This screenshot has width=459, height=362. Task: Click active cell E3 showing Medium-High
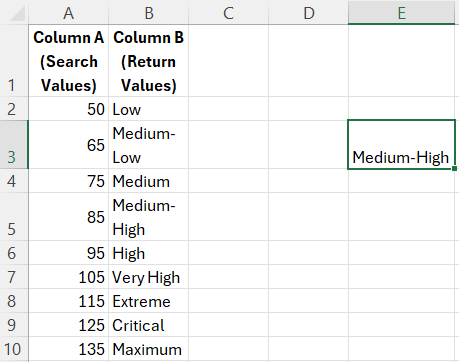coord(402,145)
